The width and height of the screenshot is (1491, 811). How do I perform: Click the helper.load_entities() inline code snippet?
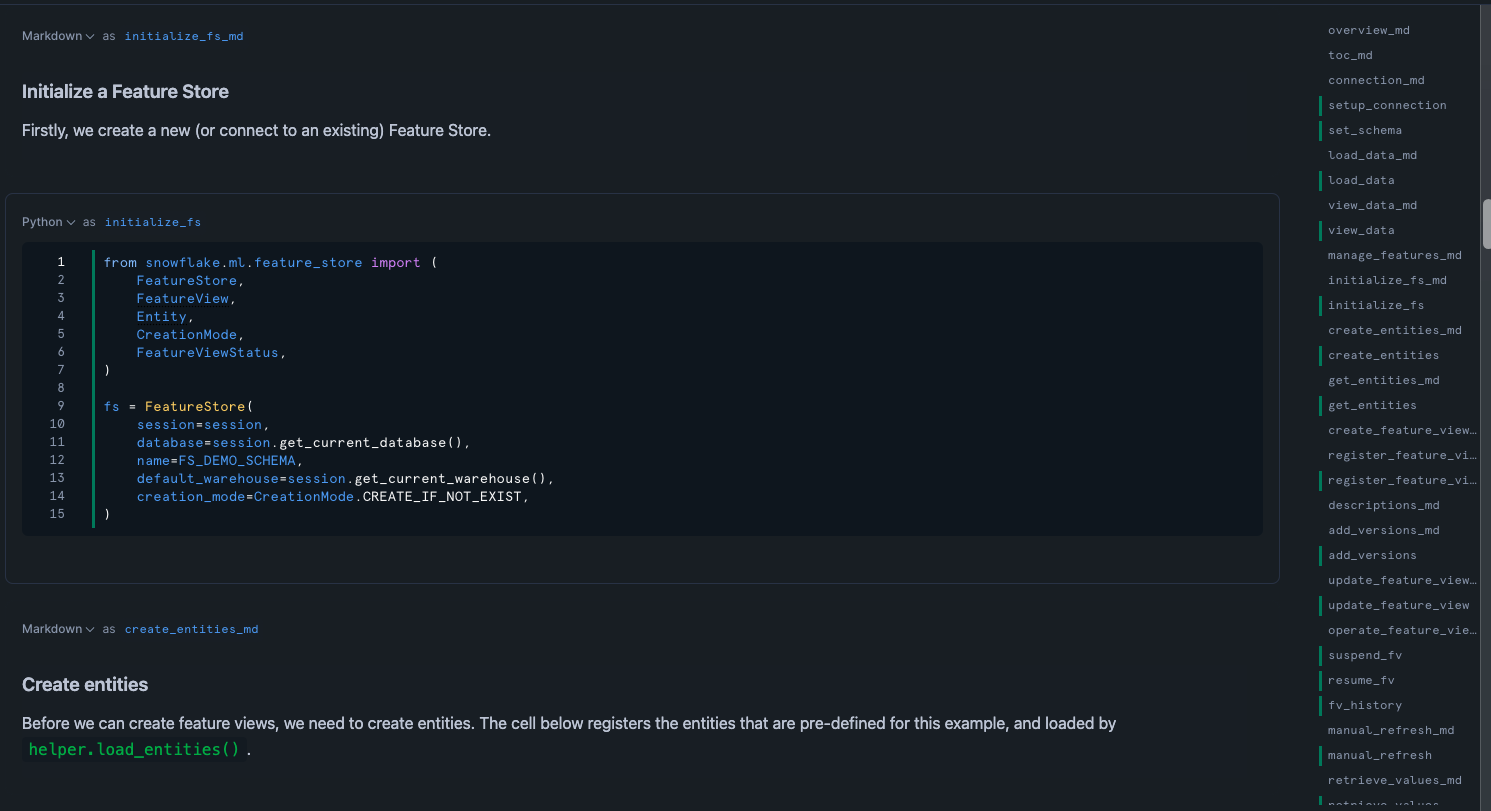click(x=133, y=749)
